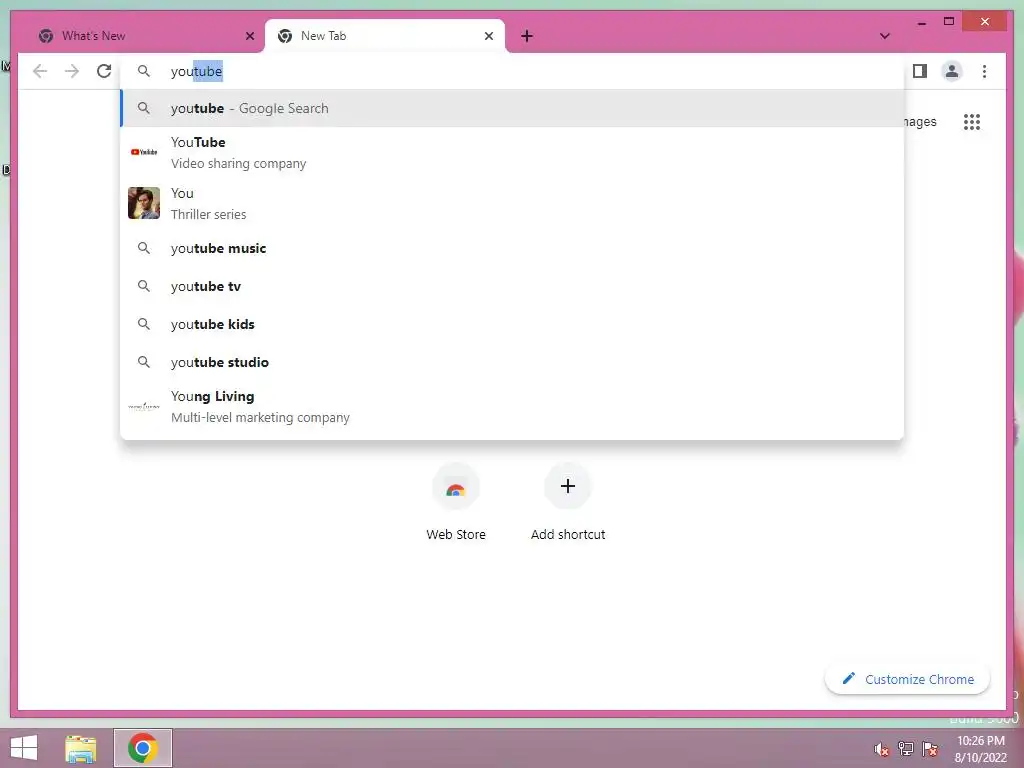
Task: Close the What's New tab
Action: [x=249, y=36]
